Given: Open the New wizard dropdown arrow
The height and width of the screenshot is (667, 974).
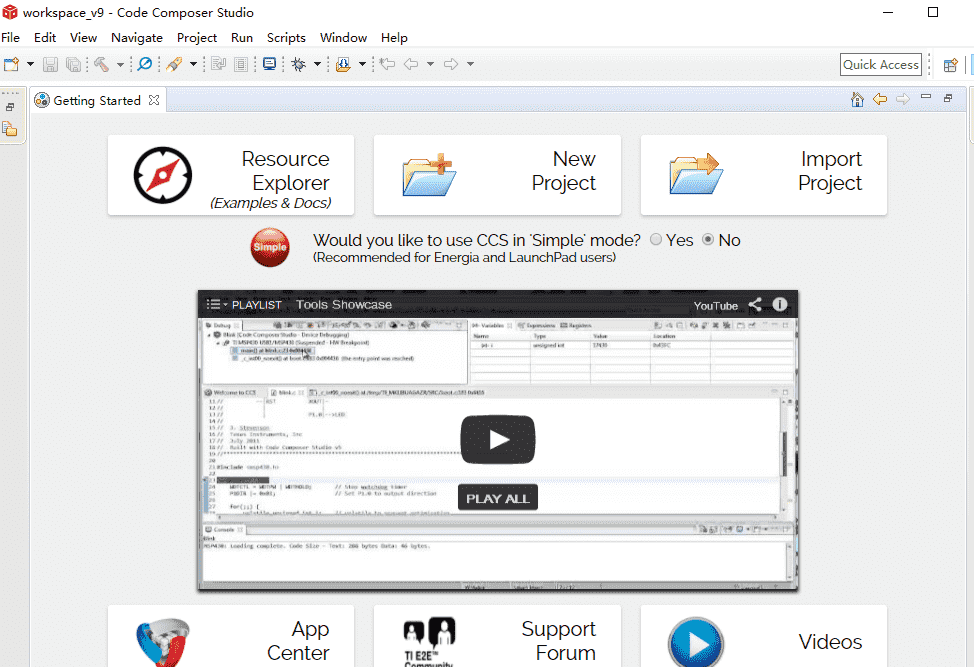Looking at the screenshot, I should (x=30, y=64).
